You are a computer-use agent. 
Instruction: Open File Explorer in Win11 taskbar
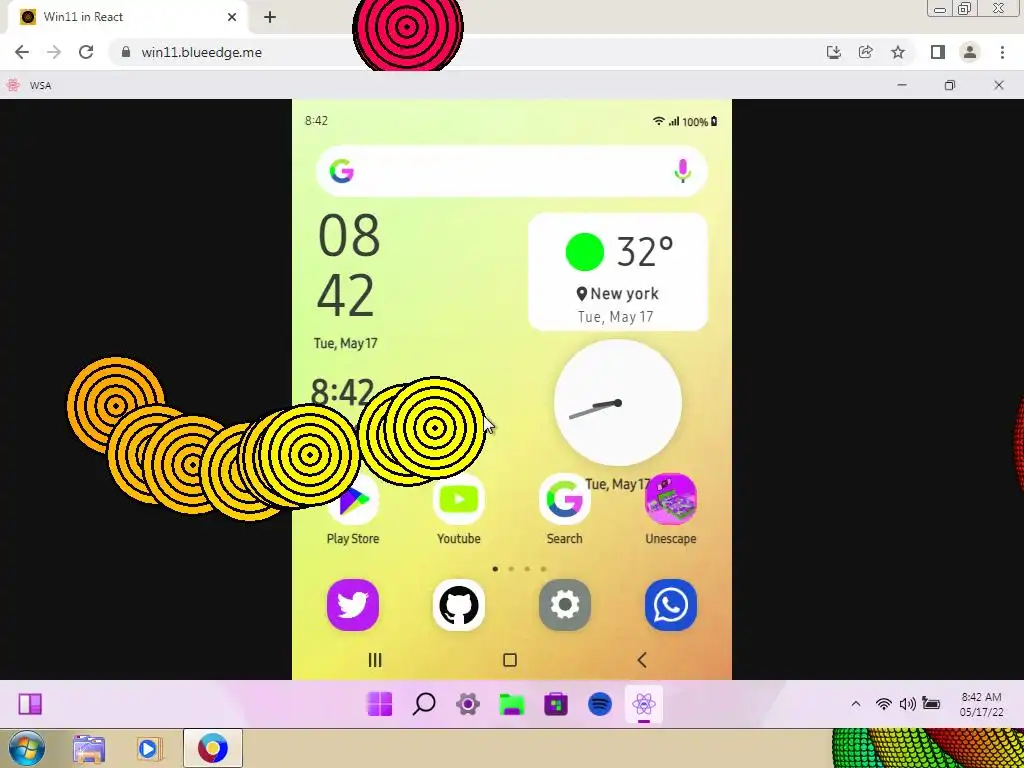(512, 704)
